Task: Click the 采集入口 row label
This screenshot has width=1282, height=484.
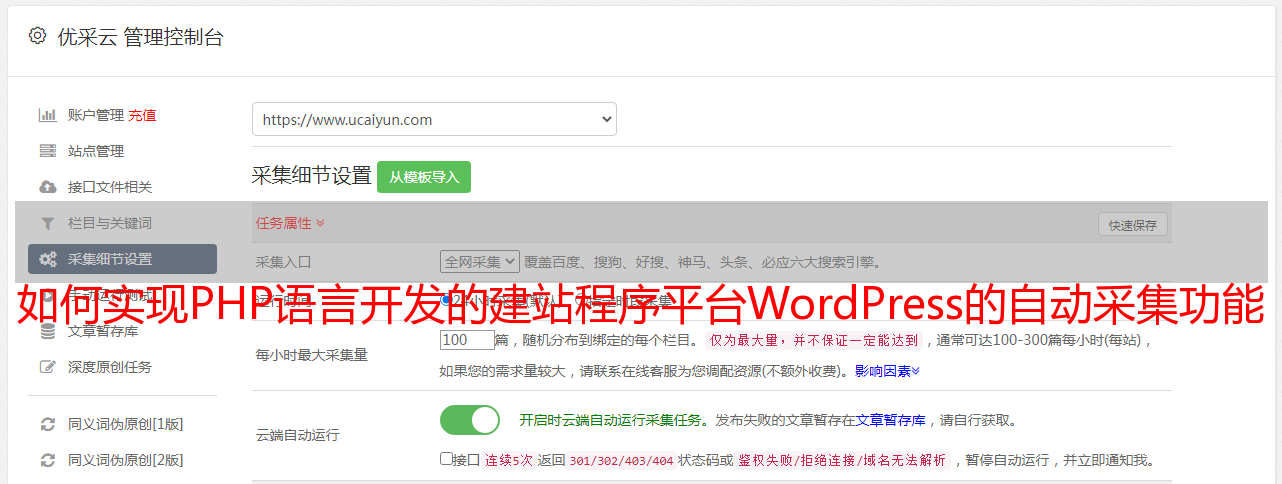Action: click(x=284, y=262)
